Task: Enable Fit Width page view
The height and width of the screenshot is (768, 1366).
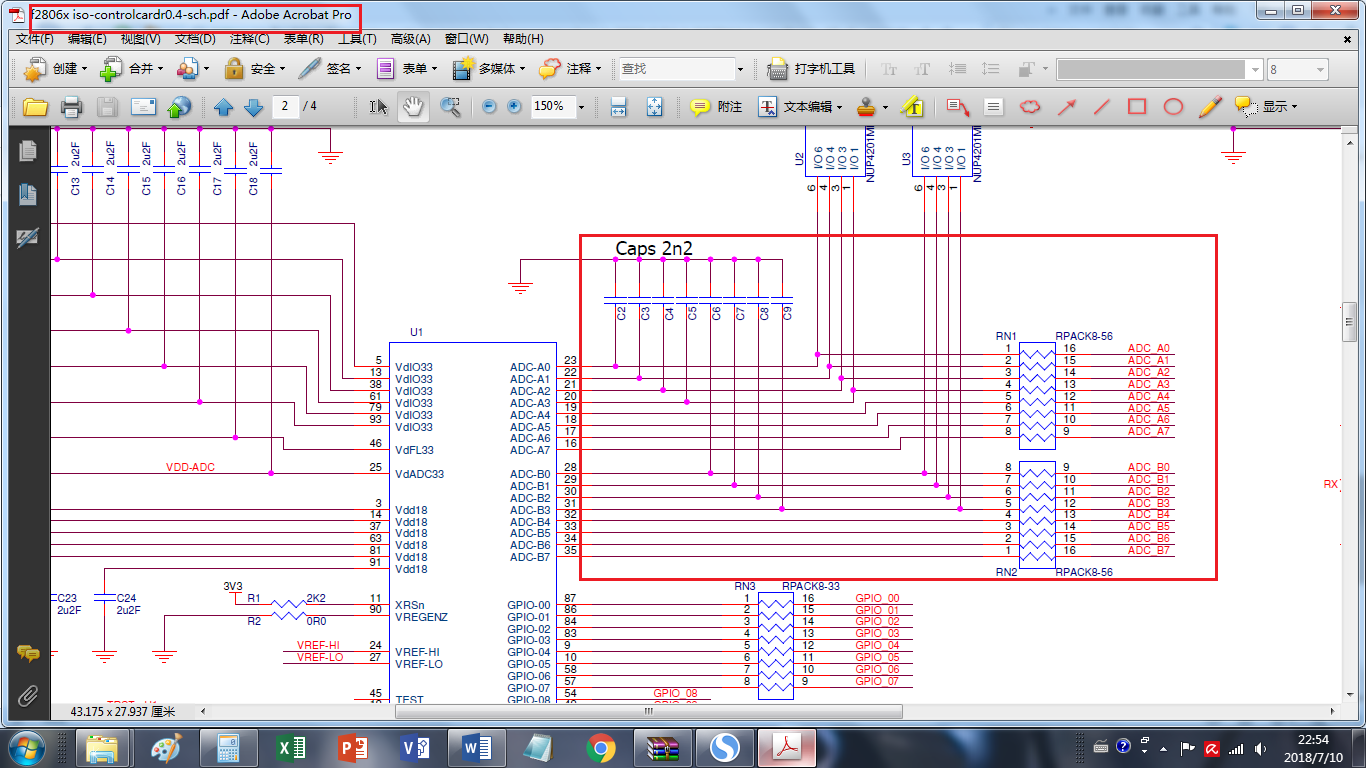Action: coord(618,107)
